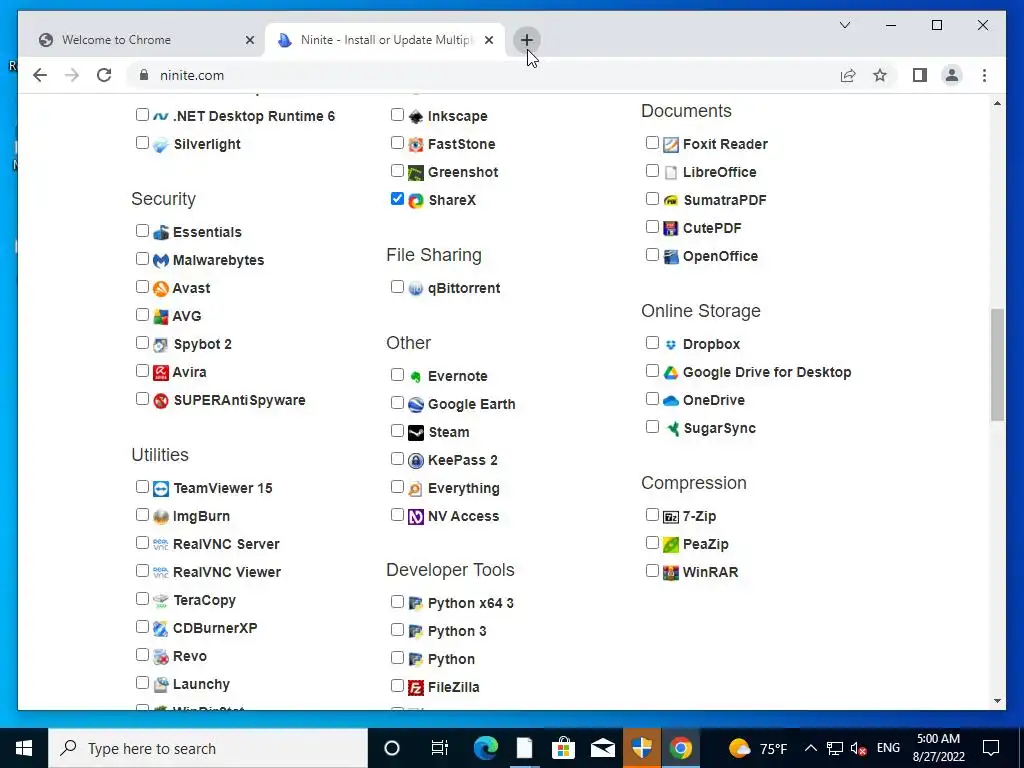1024x768 pixels.
Task: Toggle the Chrome side panel
Action: (x=920, y=75)
